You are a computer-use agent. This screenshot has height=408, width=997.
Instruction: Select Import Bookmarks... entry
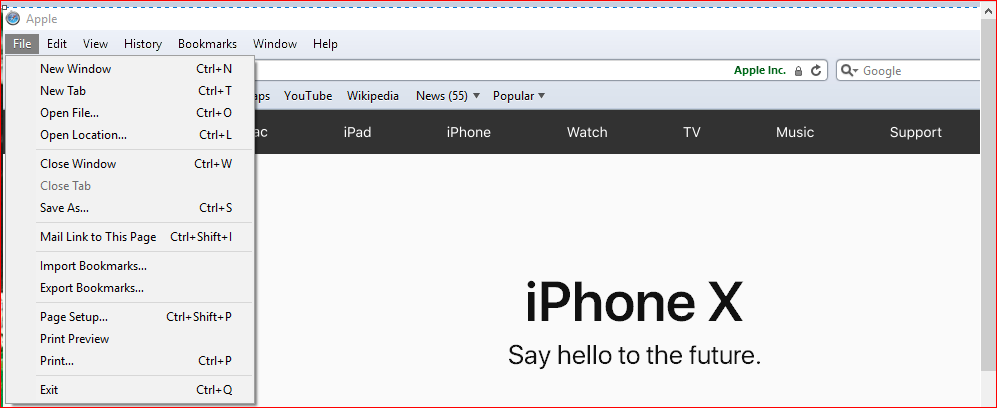click(130, 266)
